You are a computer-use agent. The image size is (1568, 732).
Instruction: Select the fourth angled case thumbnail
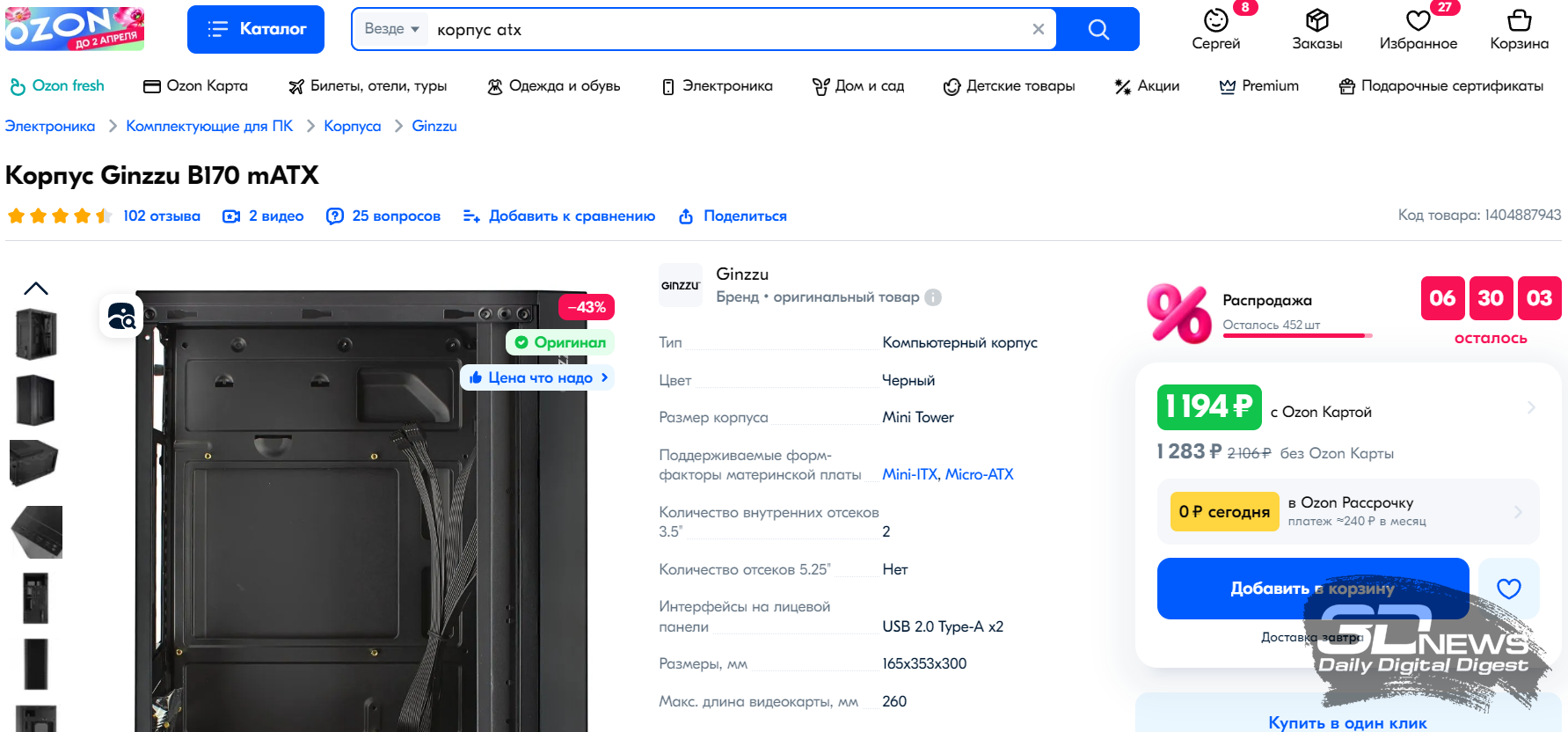36,532
